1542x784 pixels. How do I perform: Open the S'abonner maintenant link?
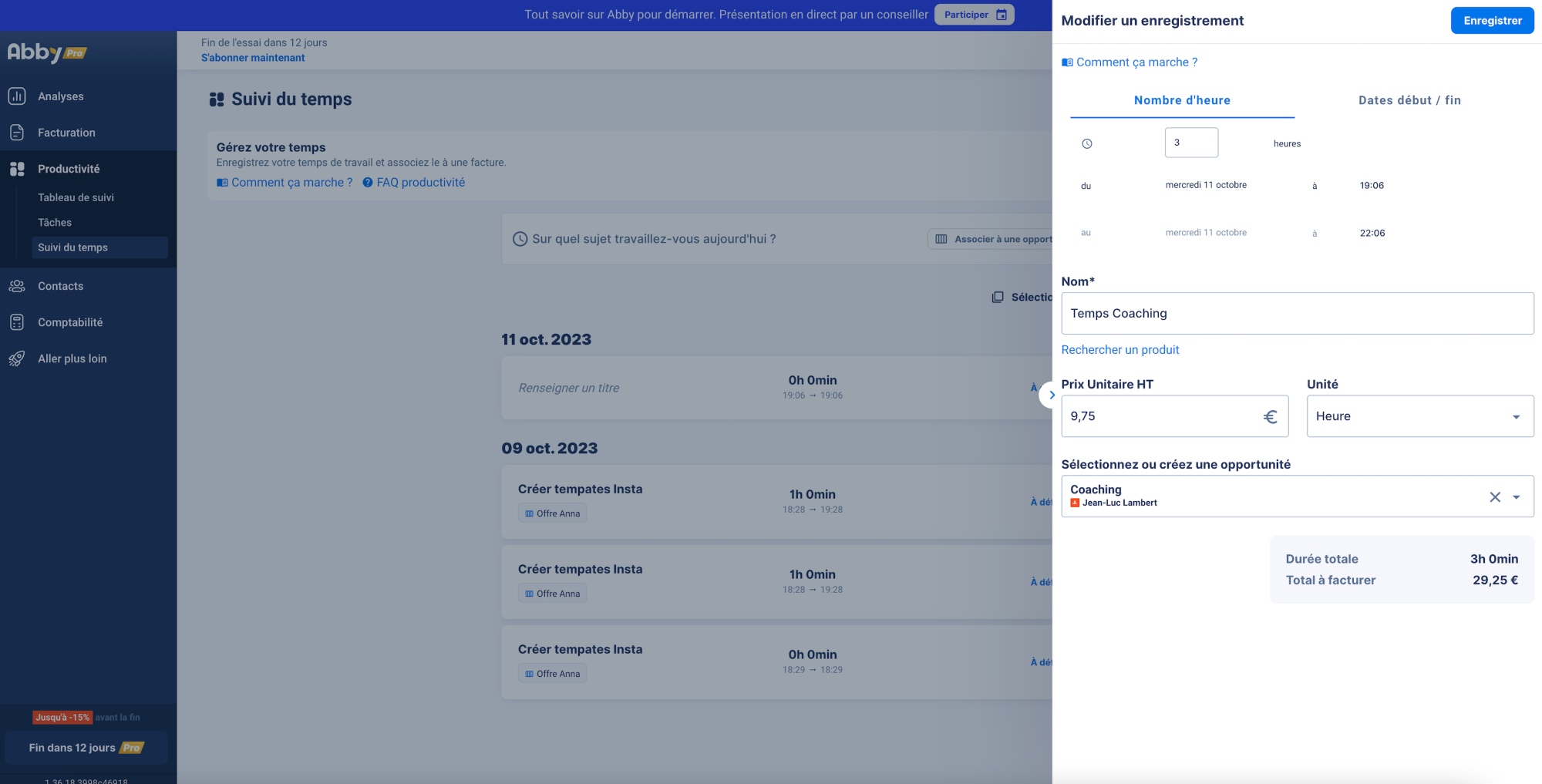(x=253, y=58)
